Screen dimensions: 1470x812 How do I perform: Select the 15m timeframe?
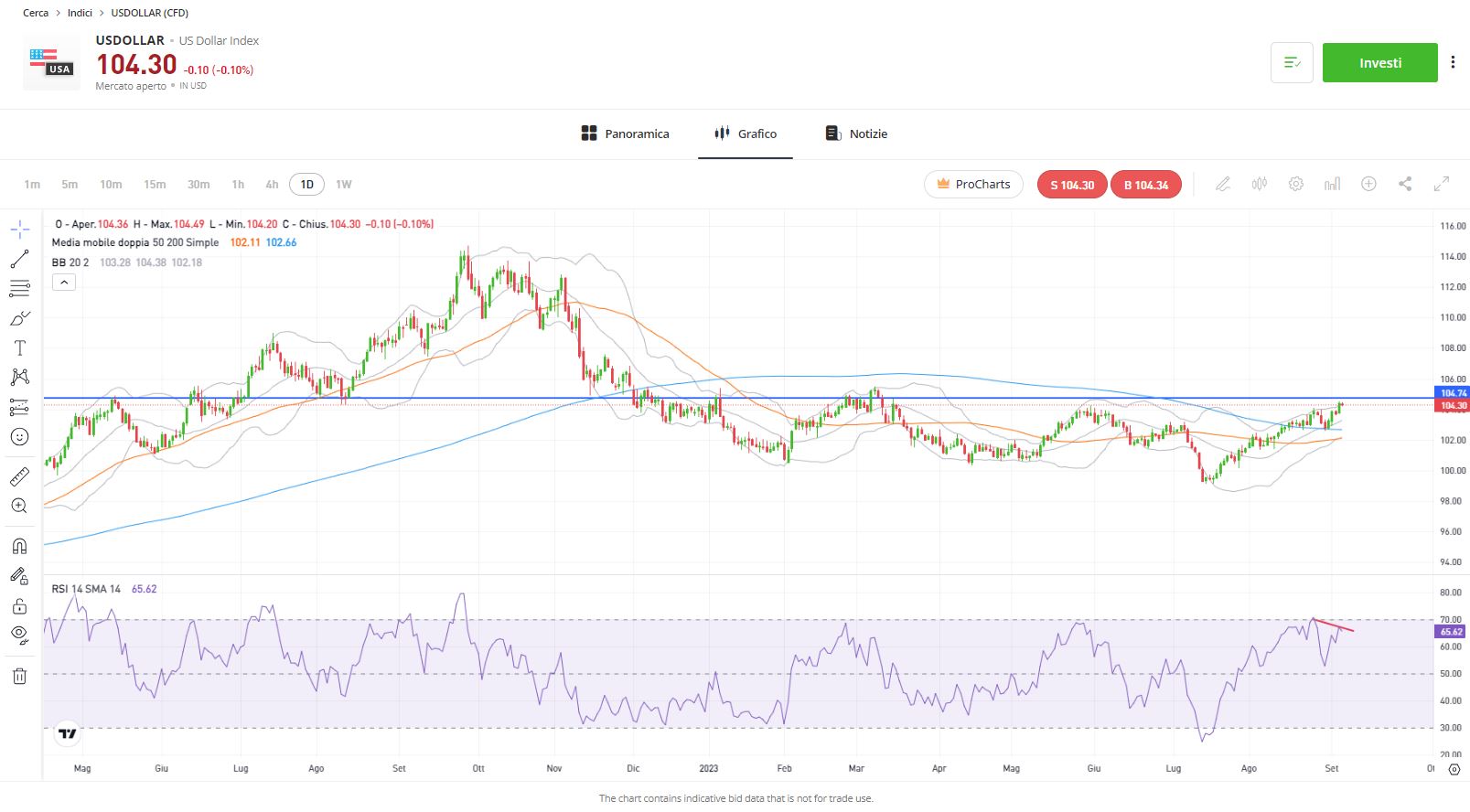pyautogui.click(x=155, y=184)
